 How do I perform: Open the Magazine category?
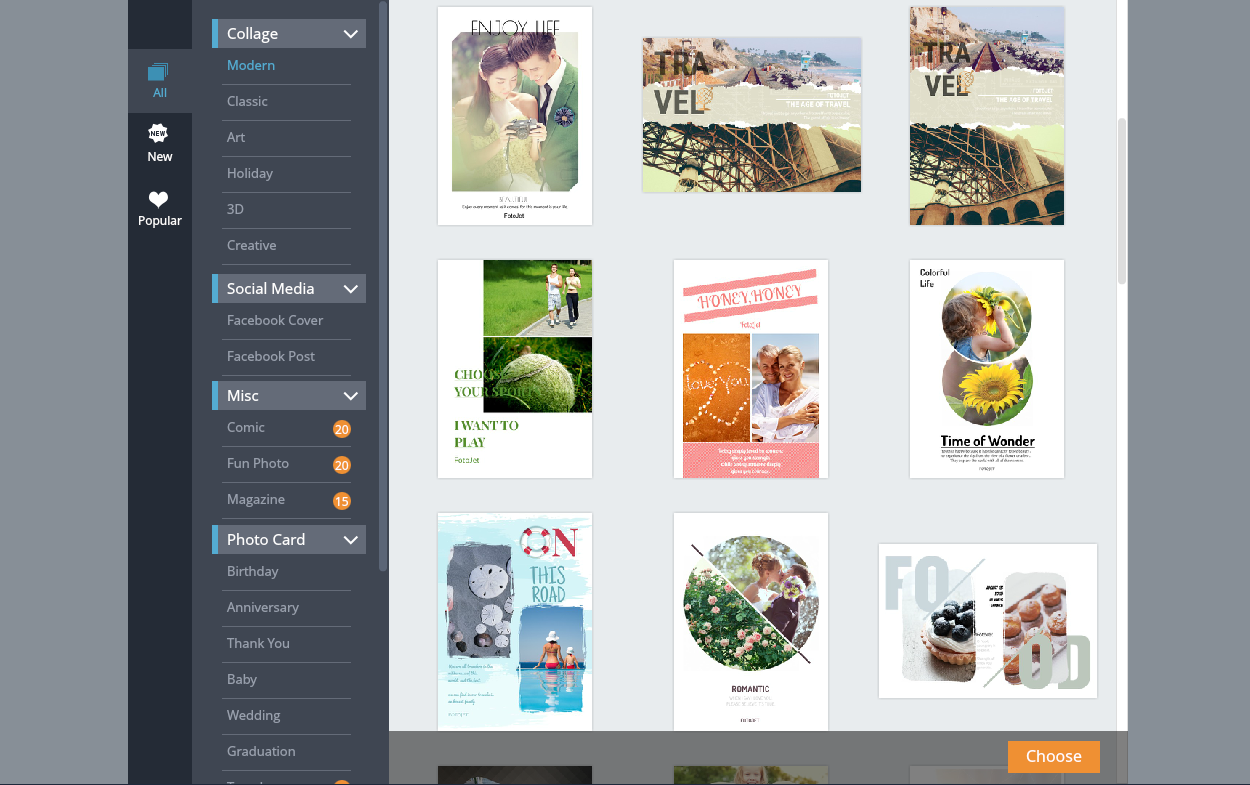click(x=256, y=499)
